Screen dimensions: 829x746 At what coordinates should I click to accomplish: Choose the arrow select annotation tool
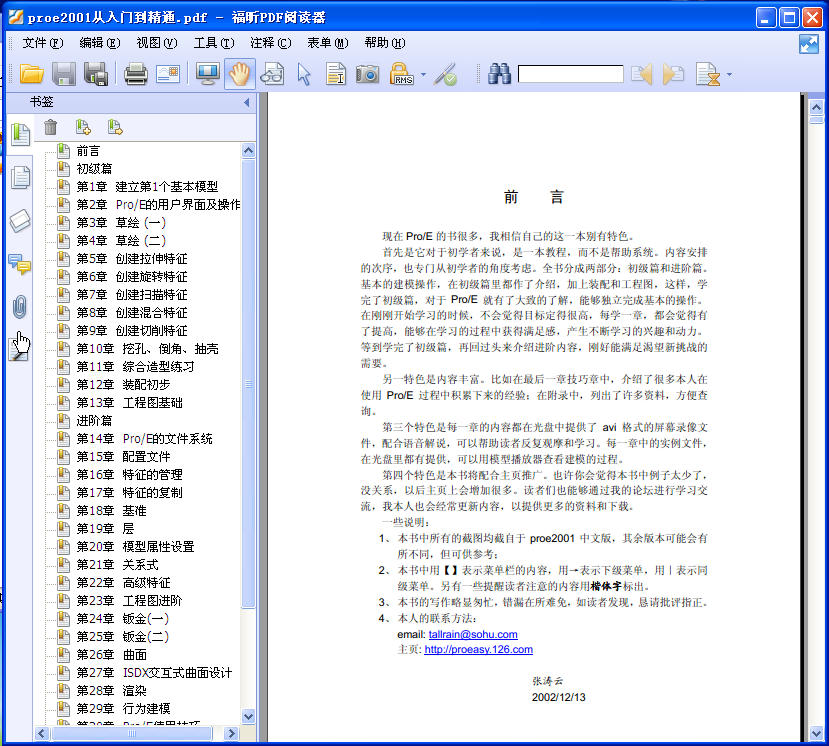pyautogui.click(x=304, y=74)
